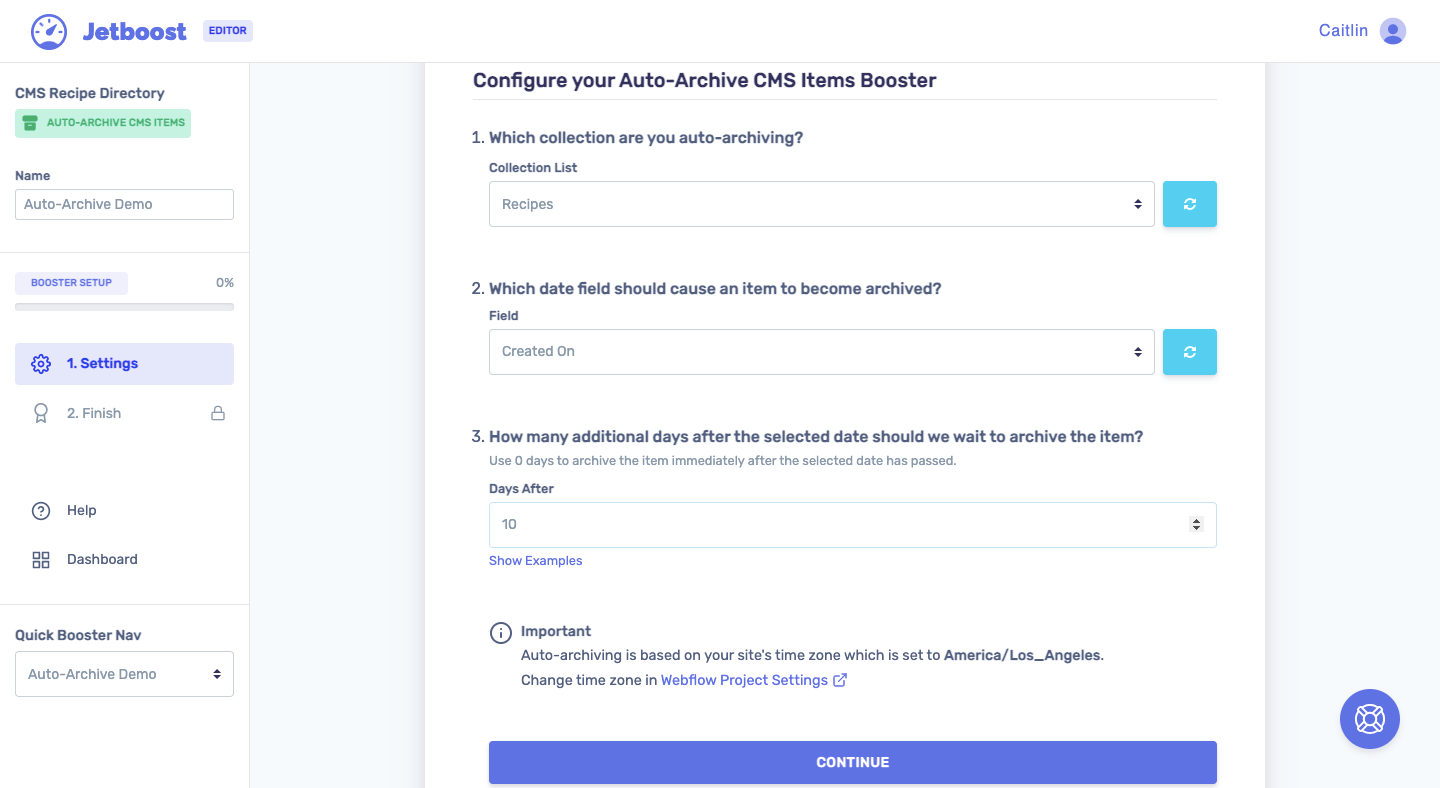Click the Auto-Archive CMS Items badge
Image resolution: width=1440 pixels, height=788 pixels.
click(102, 122)
